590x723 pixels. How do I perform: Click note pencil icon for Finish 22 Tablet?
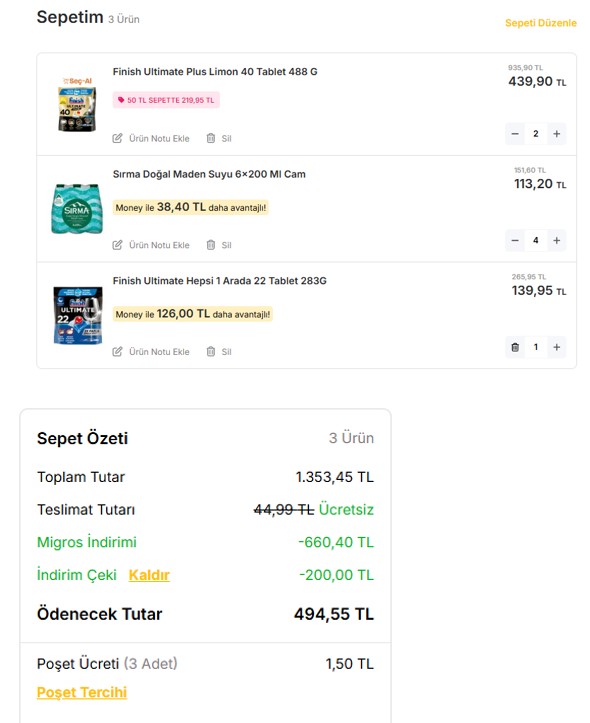tap(118, 352)
